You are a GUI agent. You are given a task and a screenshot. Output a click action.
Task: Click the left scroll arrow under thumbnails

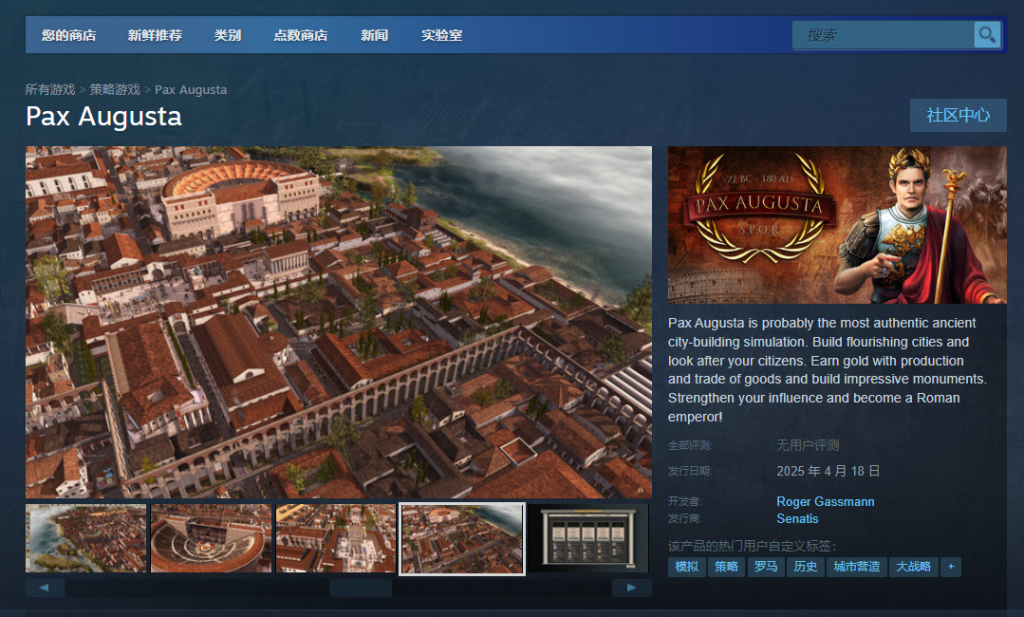(x=44, y=588)
